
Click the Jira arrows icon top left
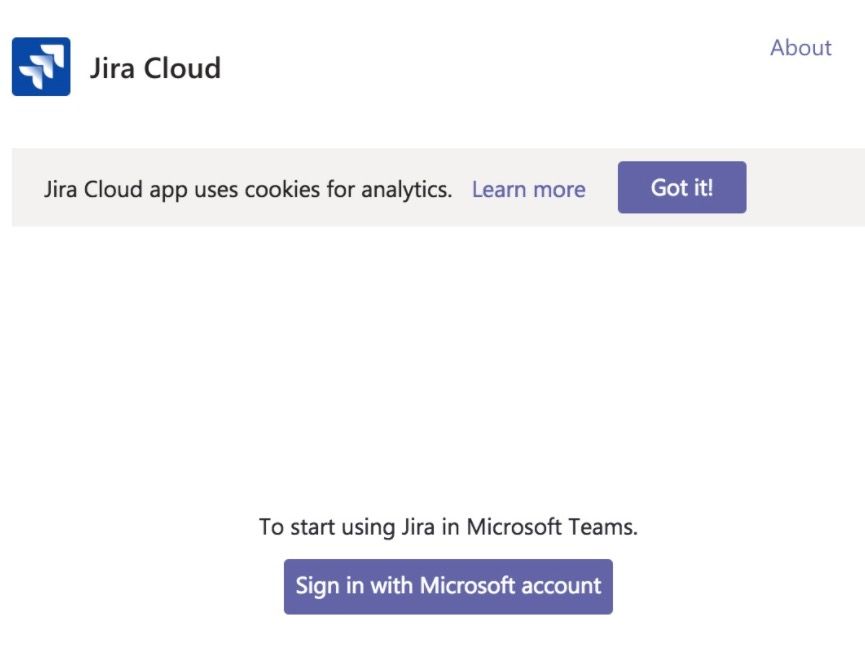(42, 68)
